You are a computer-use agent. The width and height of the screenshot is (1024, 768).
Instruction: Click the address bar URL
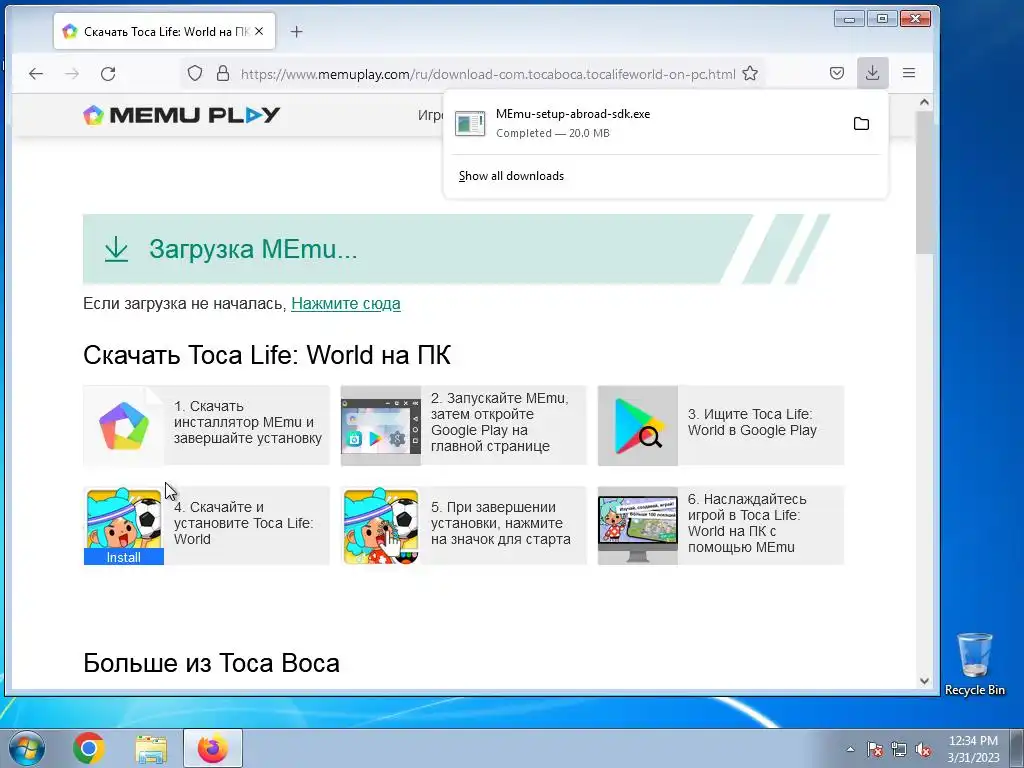tap(488, 74)
